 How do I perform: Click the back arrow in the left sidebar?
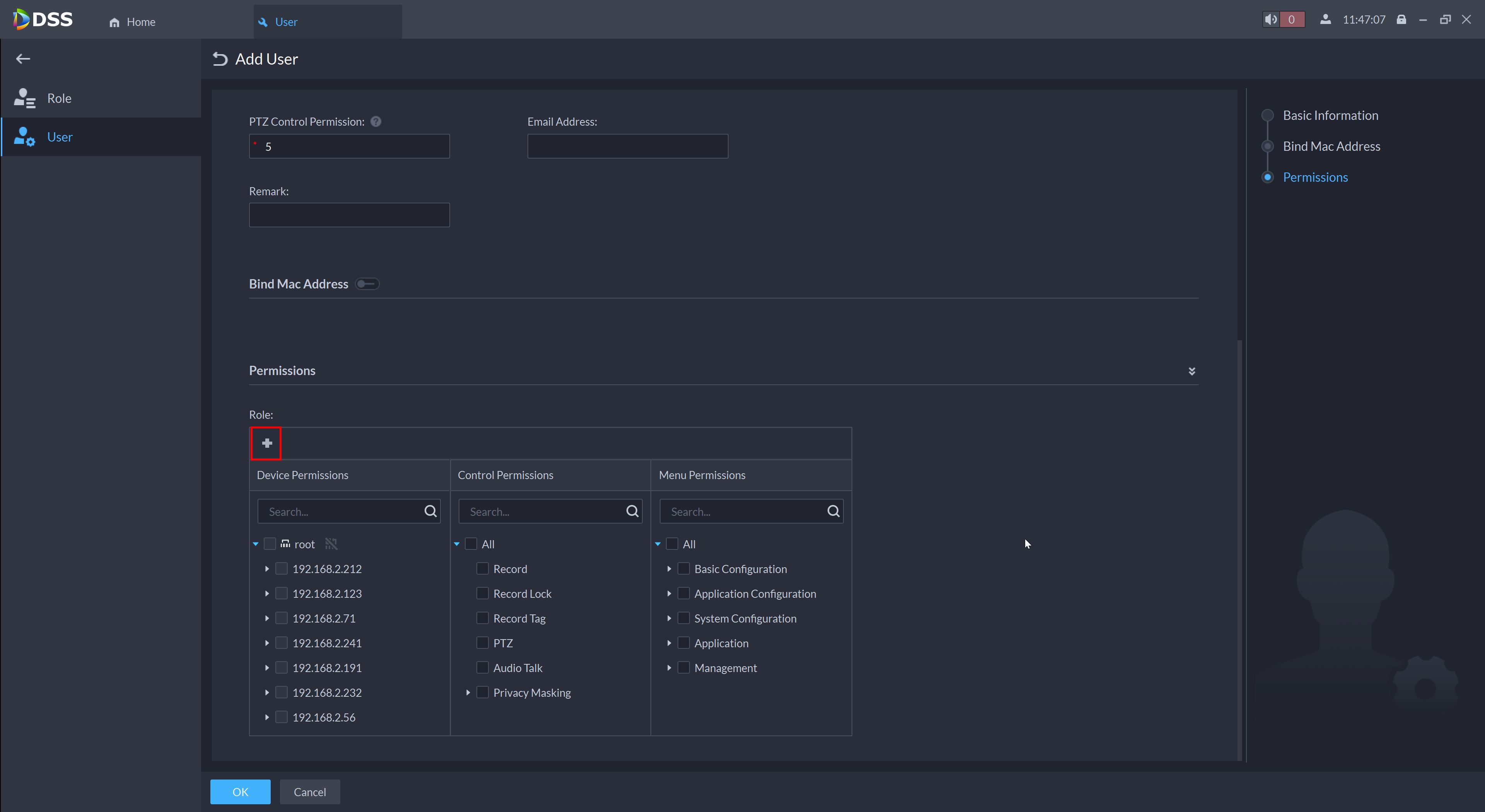pyautogui.click(x=23, y=59)
